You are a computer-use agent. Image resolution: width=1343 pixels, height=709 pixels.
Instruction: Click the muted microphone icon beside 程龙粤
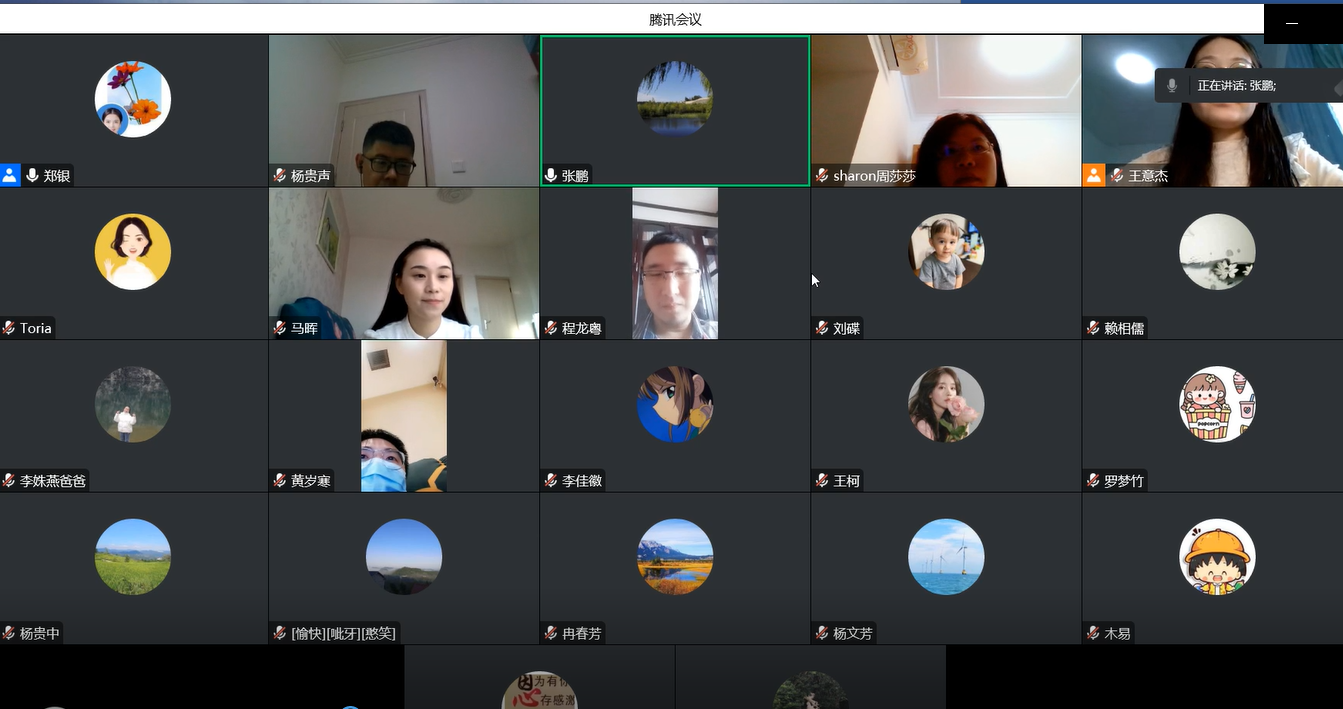point(551,328)
